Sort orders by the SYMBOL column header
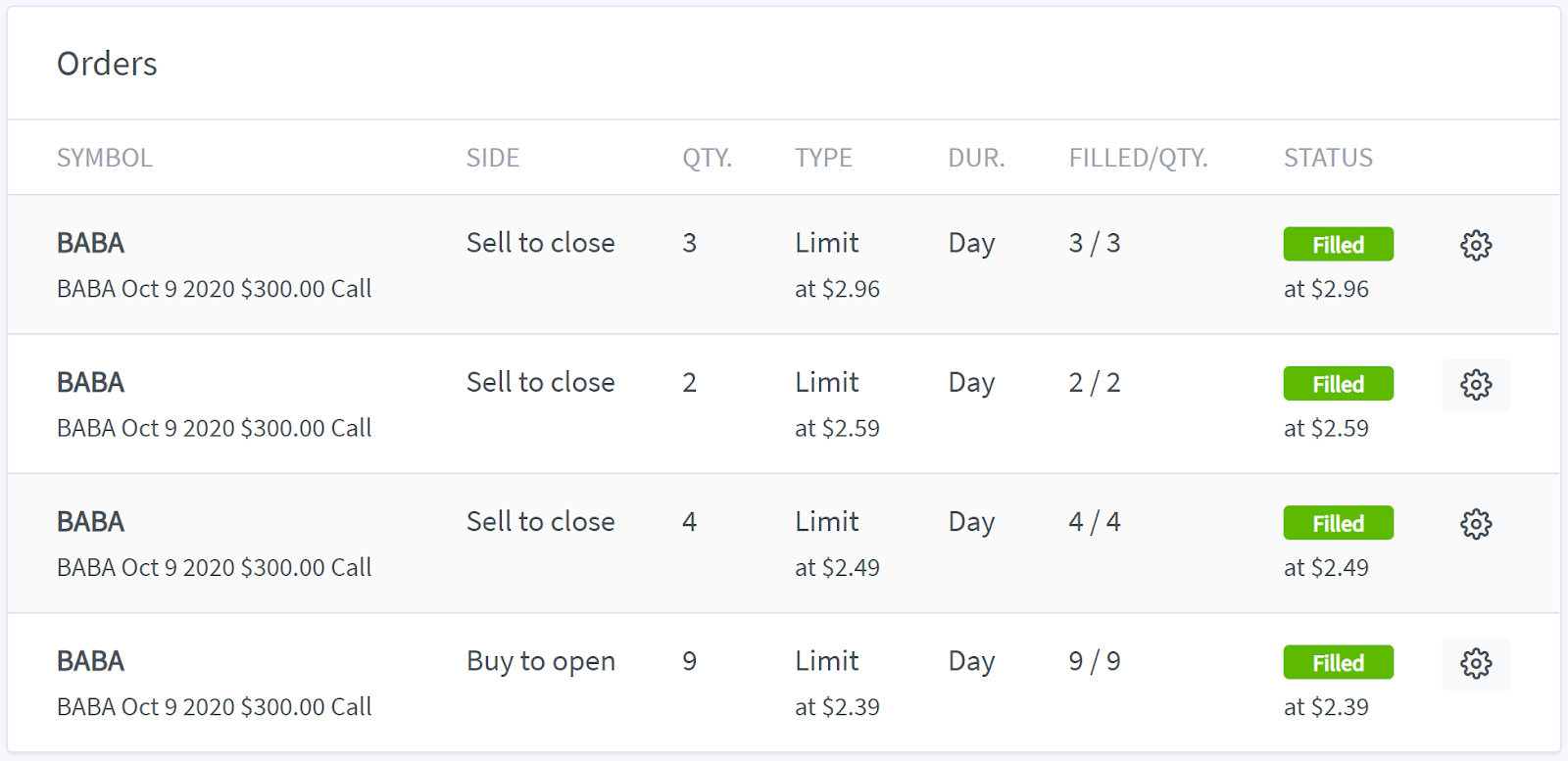This screenshot has width=1568, height=761. pyautogui.click(x=105, y=158)
